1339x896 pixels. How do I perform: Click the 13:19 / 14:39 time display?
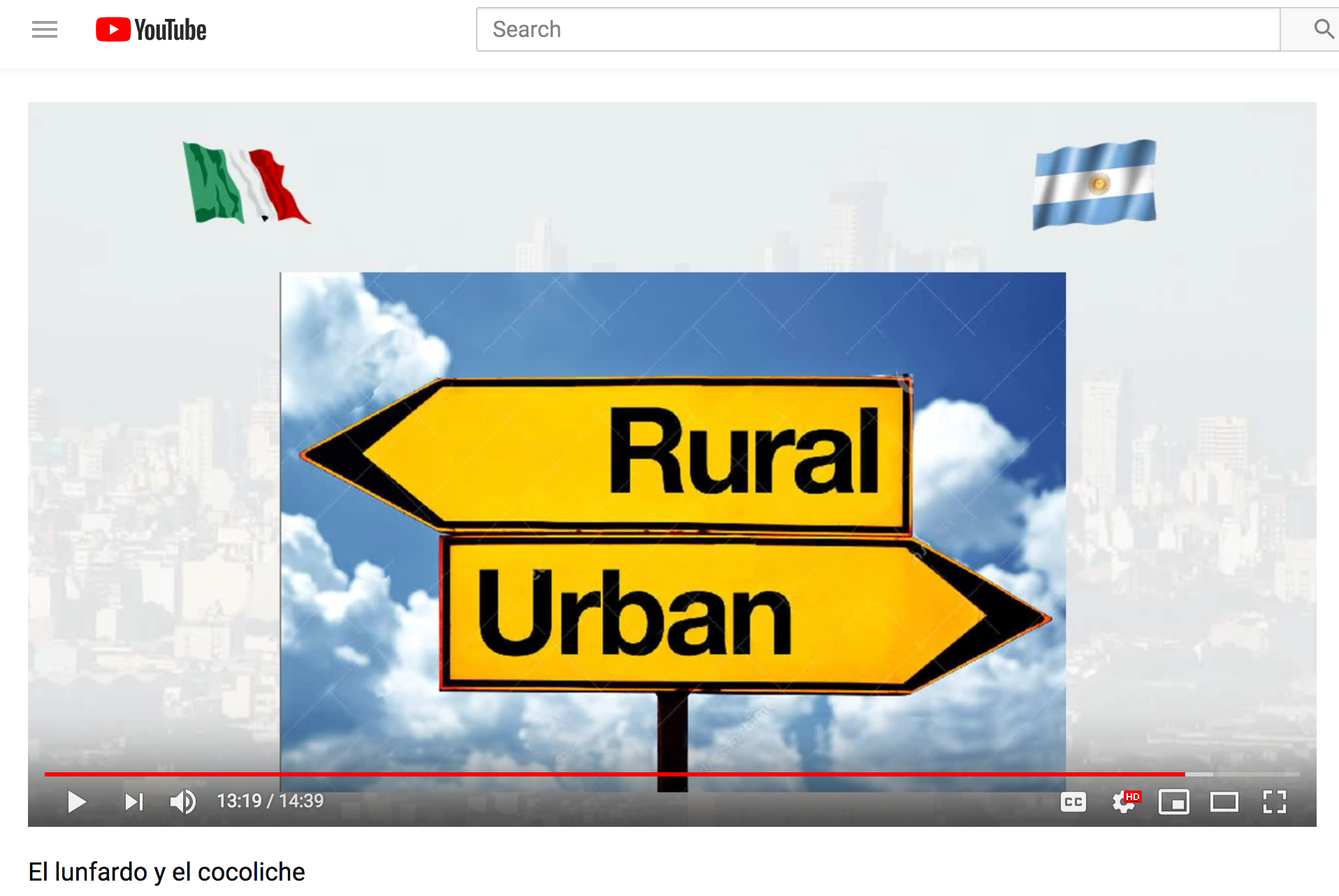270,801
